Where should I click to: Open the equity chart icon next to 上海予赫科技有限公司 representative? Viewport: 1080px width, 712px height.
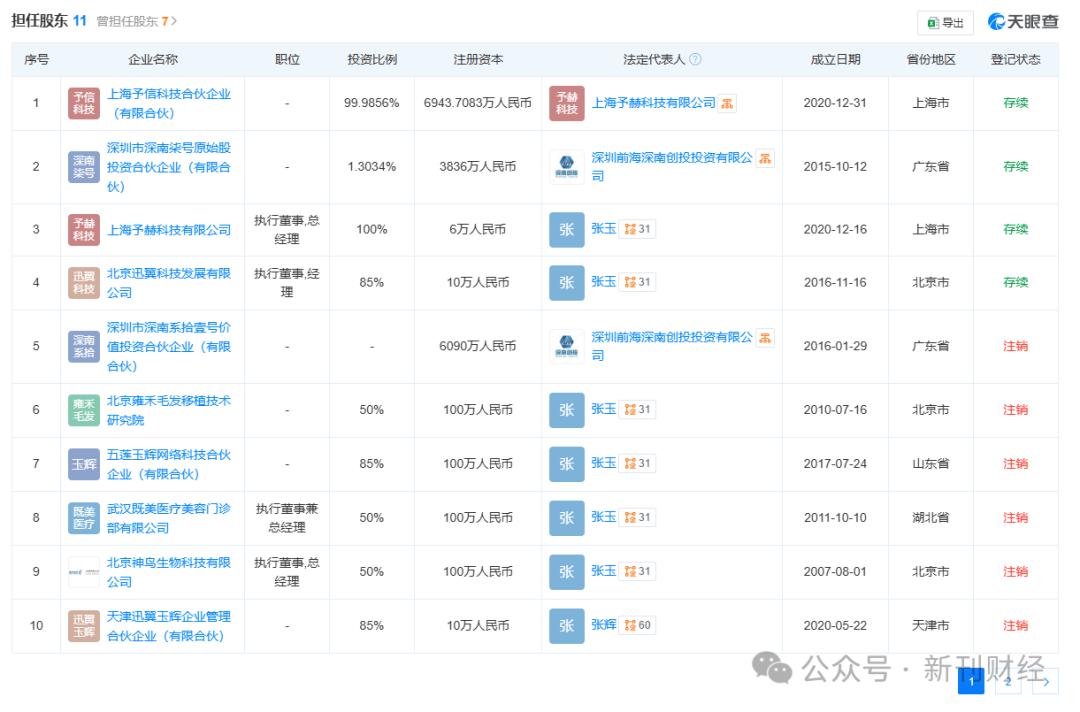tap(727, 103)
